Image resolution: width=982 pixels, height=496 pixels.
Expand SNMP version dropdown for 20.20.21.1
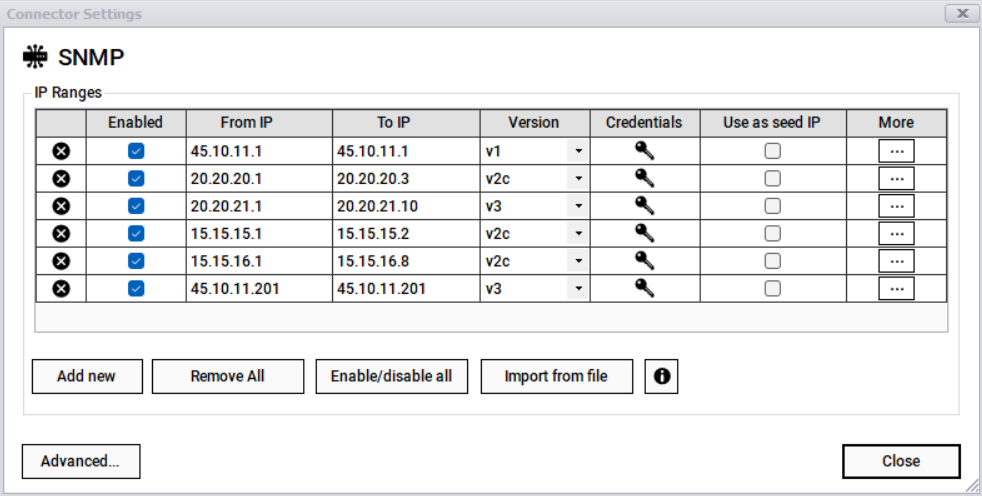pyautogui.click(x=577, y=206)
